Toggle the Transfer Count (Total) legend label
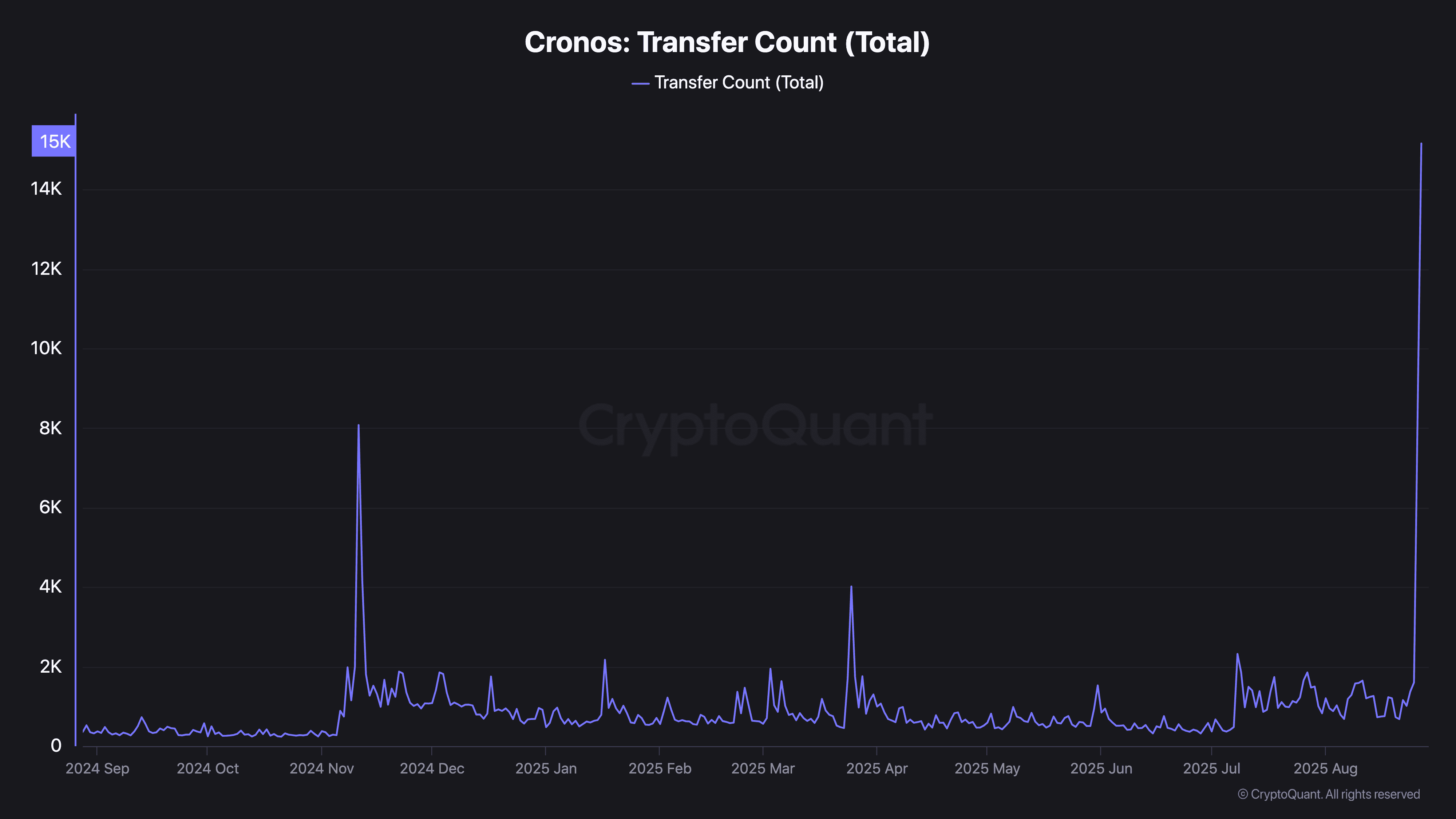This screenshot has width=1456, height=819. pos(738,83)
